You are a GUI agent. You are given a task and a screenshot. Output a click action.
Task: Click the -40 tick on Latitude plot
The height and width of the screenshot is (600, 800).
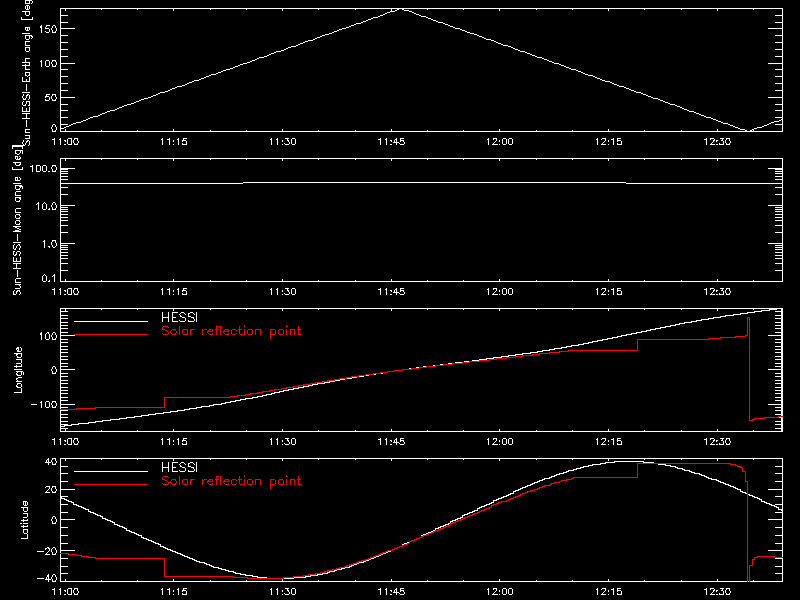click(47, 579)
